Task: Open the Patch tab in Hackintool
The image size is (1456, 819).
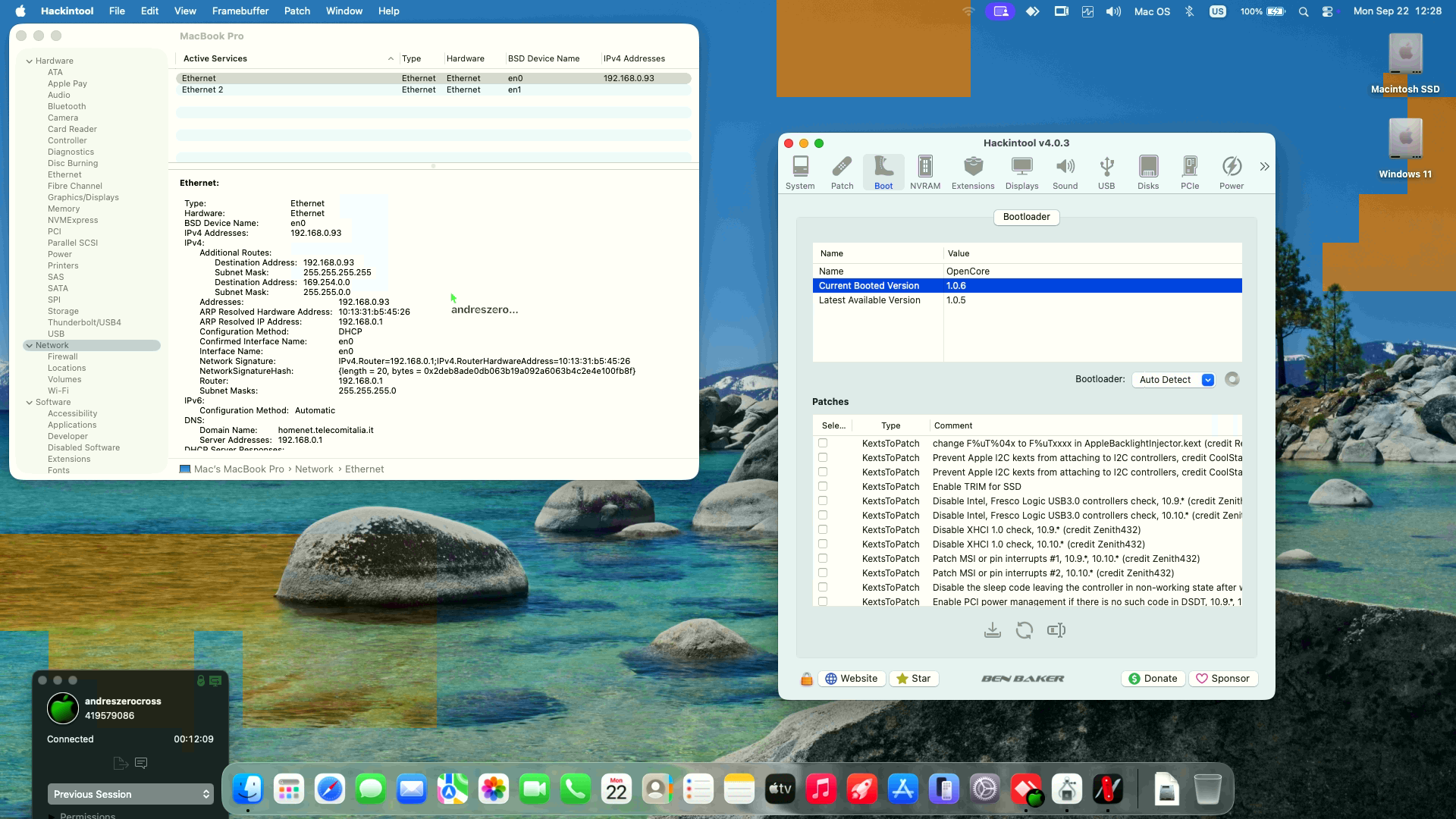Action: 842,172
